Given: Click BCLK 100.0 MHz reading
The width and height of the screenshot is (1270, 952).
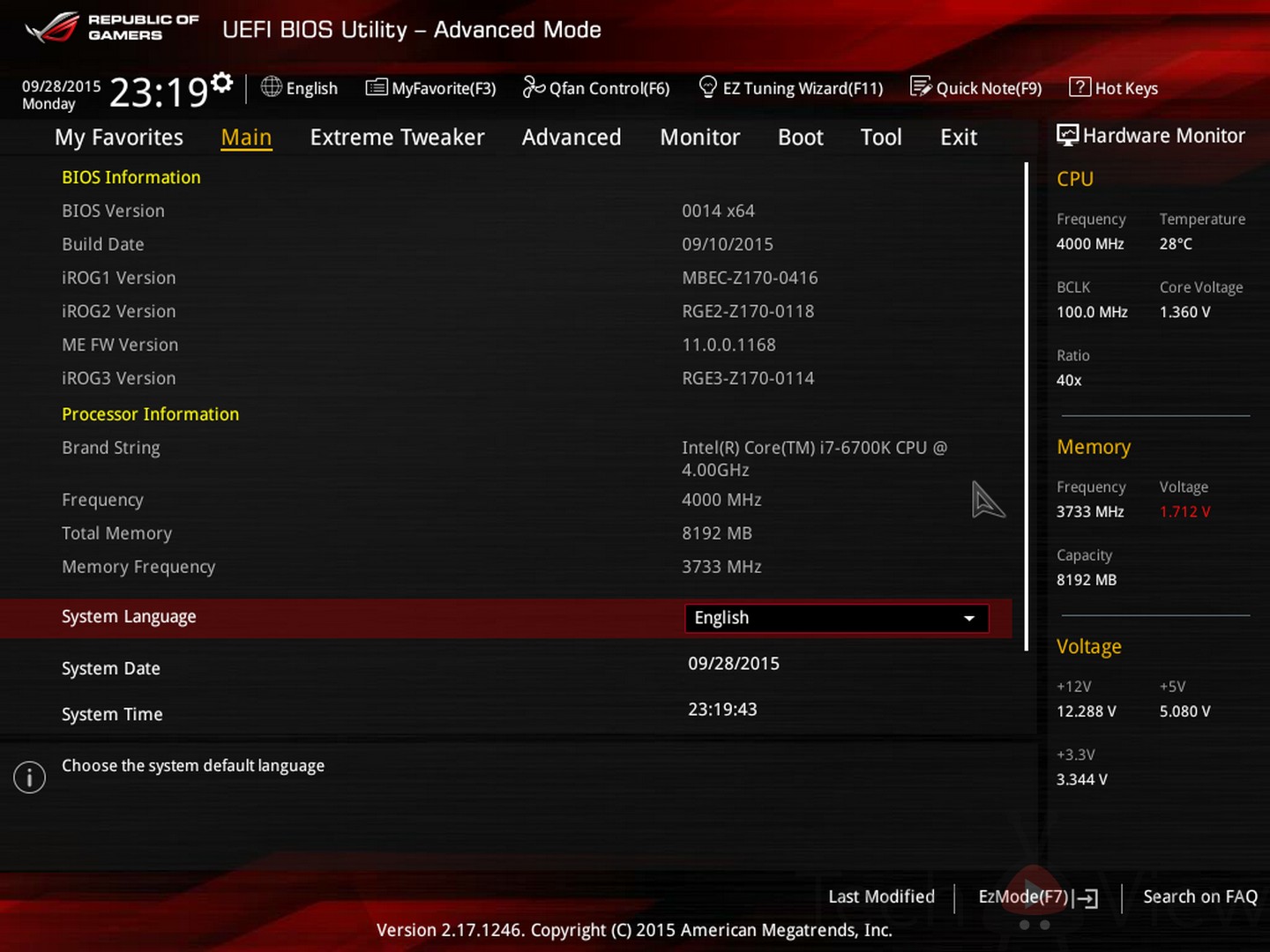Looking at the screenshot, I should tap(1092, 312).
